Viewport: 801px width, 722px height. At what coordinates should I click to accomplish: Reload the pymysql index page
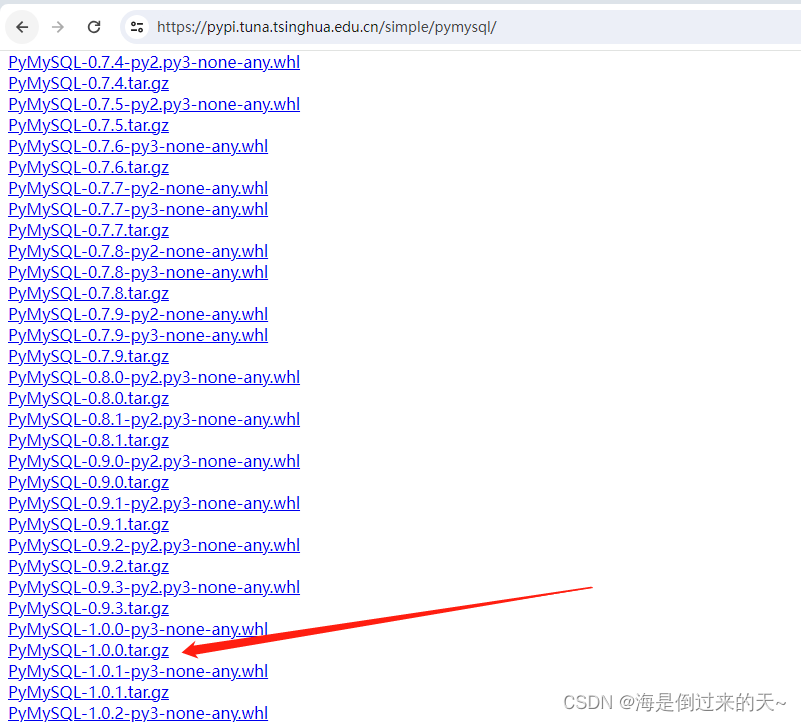tap(94, 27)
